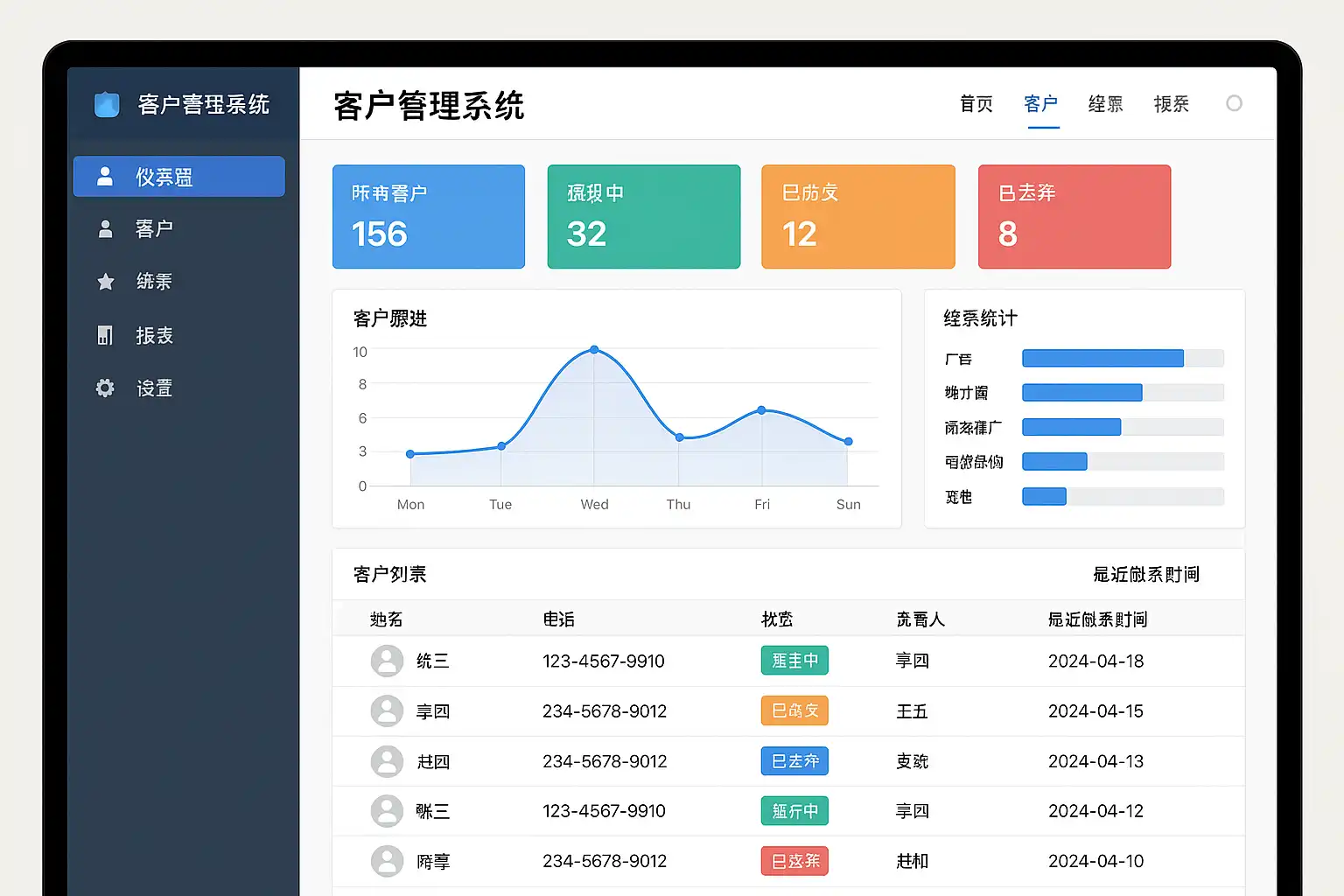Go to the 首页 tab in top navigation
1344x896 pixels.
point(976,104)
